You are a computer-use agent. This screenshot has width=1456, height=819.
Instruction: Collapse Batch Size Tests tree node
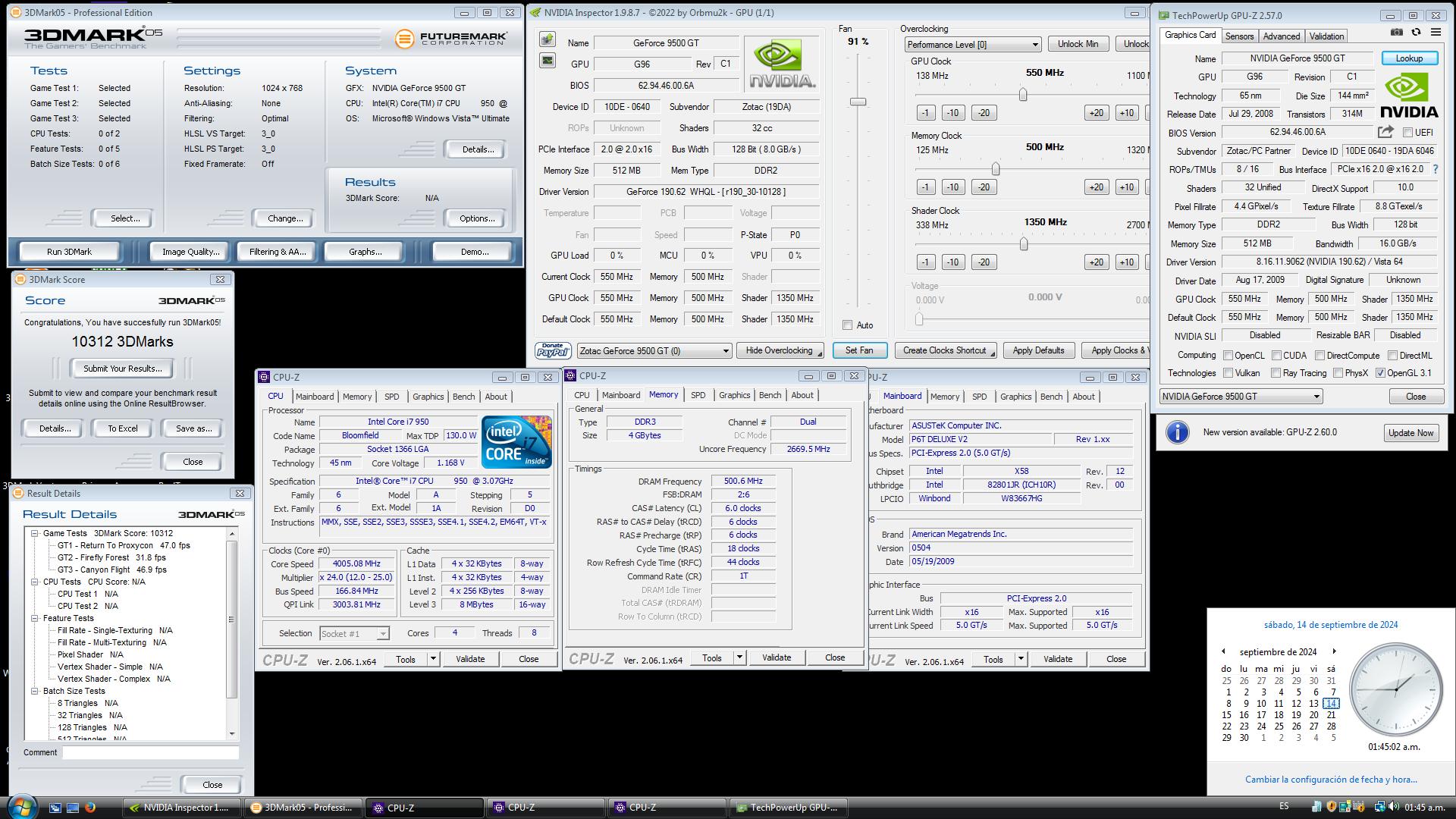click(x=35, y=691)
